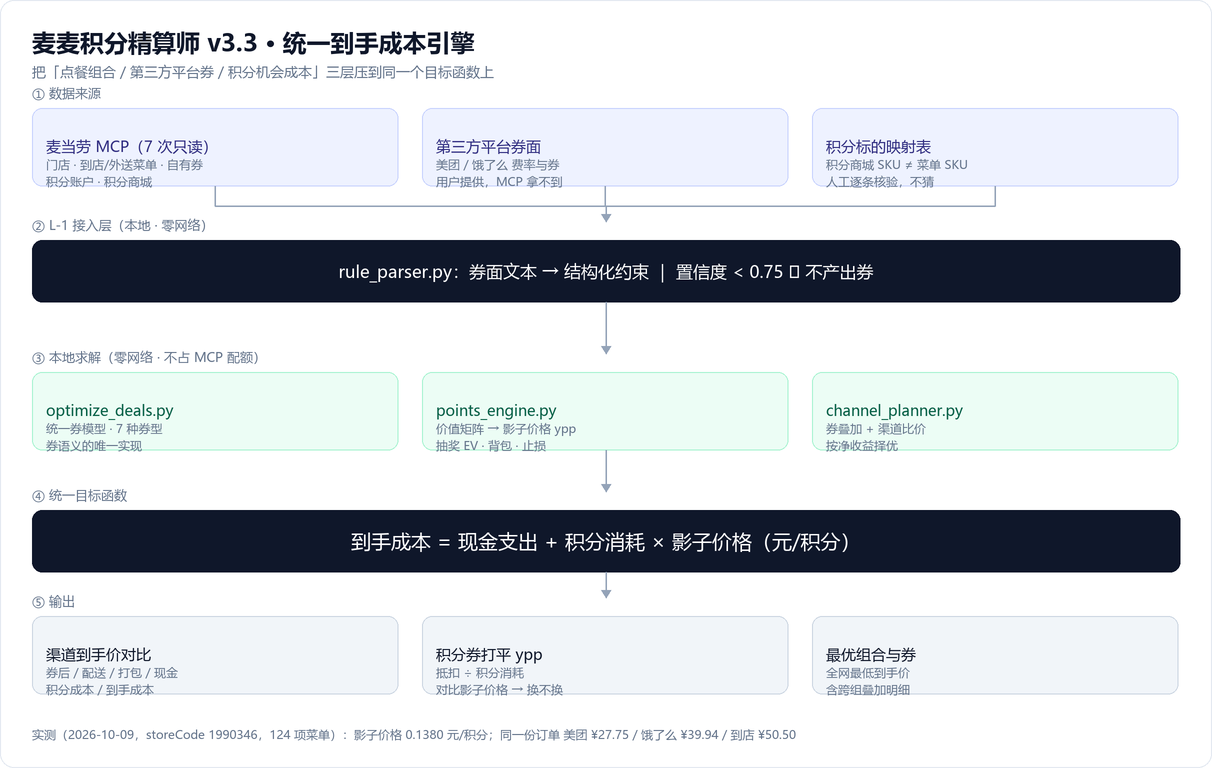Viewport: 1212px width, 768px height.
Task: Select the 积分标的映射表 card
Action: pos(995,147)
